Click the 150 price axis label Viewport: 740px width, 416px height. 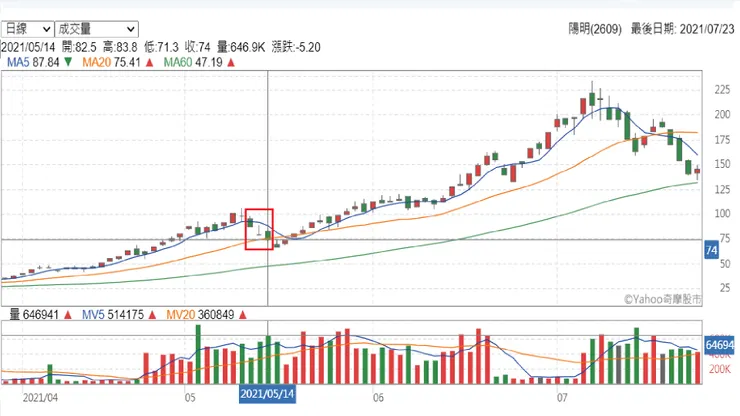722,164
